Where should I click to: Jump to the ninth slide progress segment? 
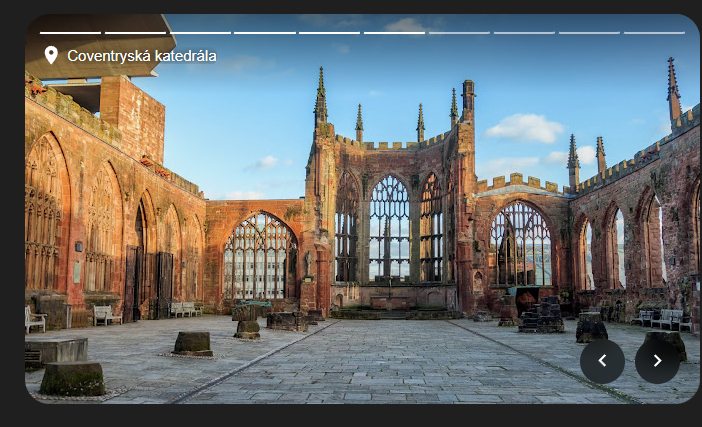pyautogui.click(x=589, y=33)
